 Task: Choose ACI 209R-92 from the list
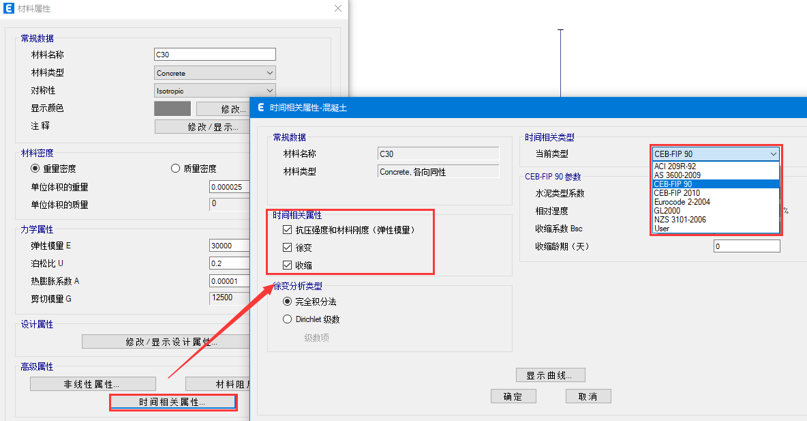coord(716,166)
